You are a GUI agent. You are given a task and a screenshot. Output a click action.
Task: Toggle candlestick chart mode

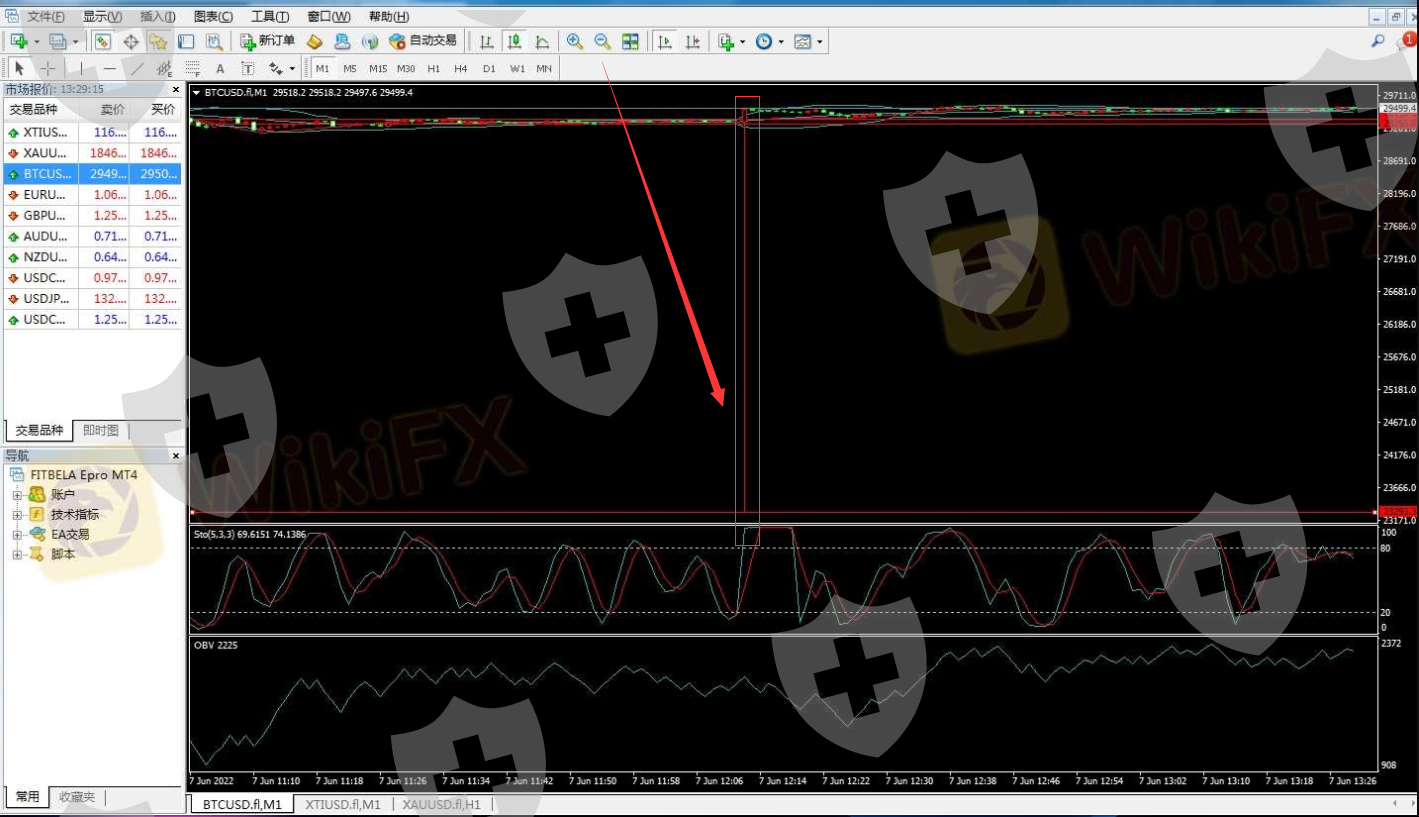pyautogui.click(x=514, y=41)
